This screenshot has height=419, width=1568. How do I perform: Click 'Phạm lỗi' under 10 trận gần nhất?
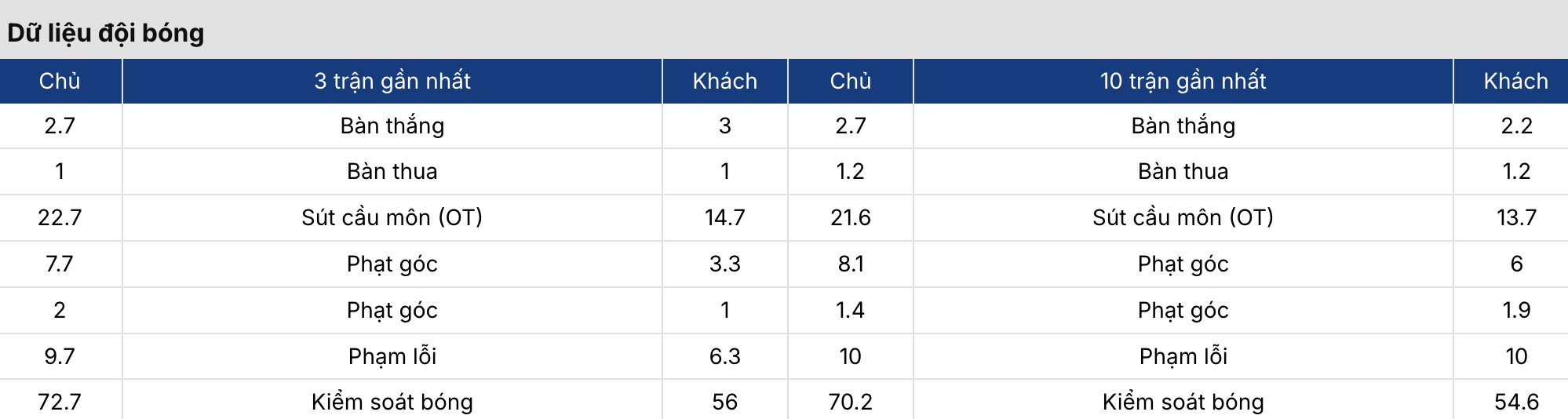[x=1183, y=356]
